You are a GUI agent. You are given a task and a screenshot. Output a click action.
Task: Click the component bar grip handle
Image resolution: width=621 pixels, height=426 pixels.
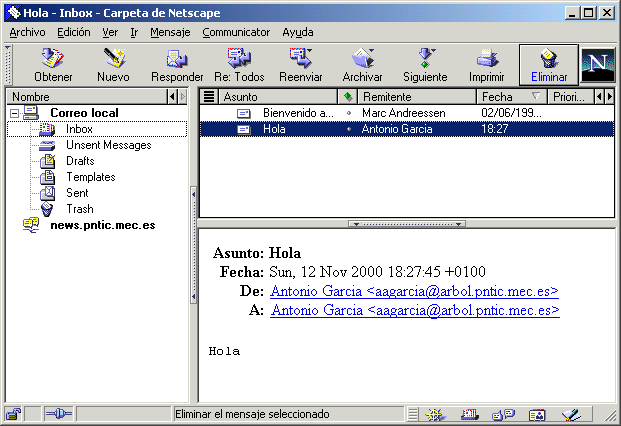point(413,415)
